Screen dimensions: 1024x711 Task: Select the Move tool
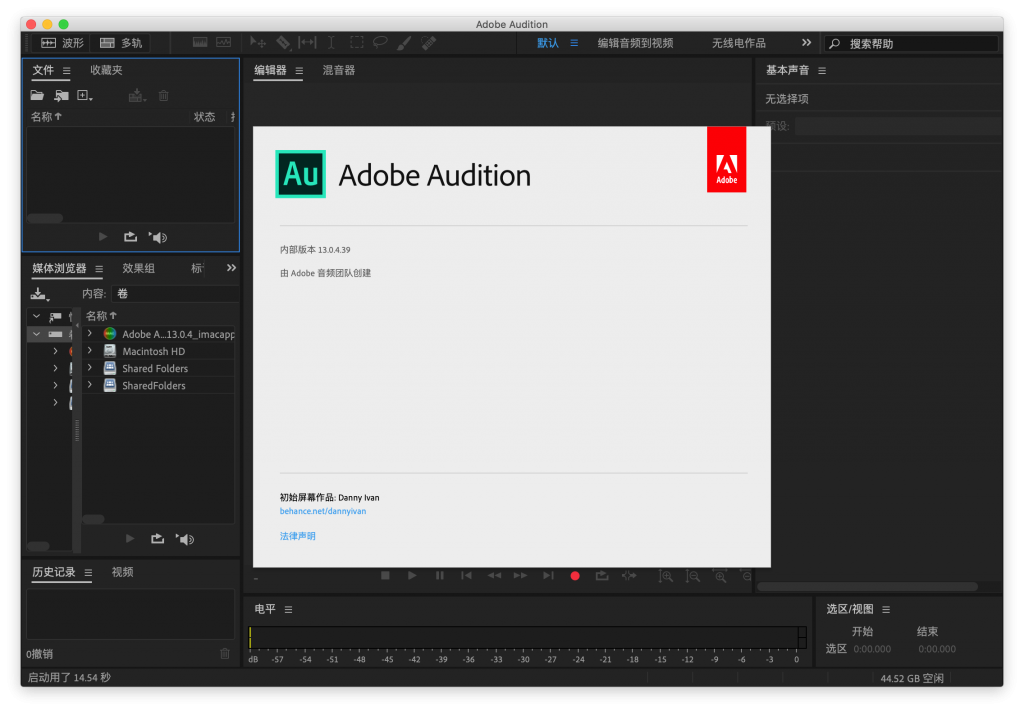click(257, 43)
